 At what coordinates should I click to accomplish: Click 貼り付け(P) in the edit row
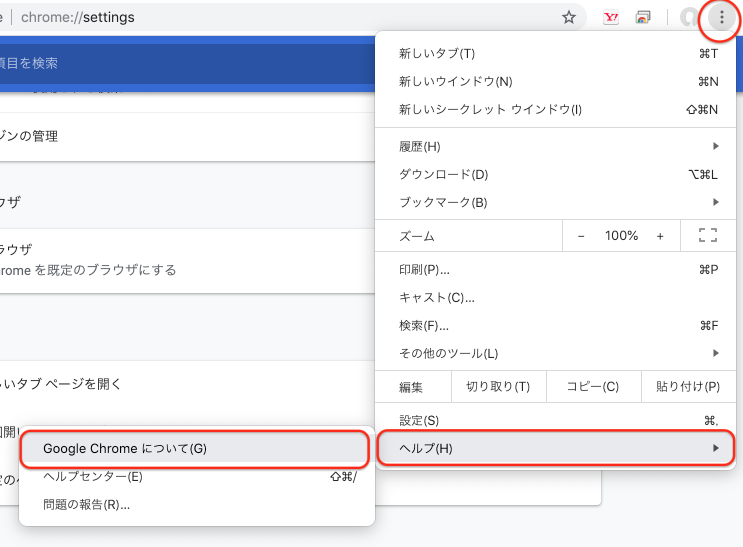point(688,387)
